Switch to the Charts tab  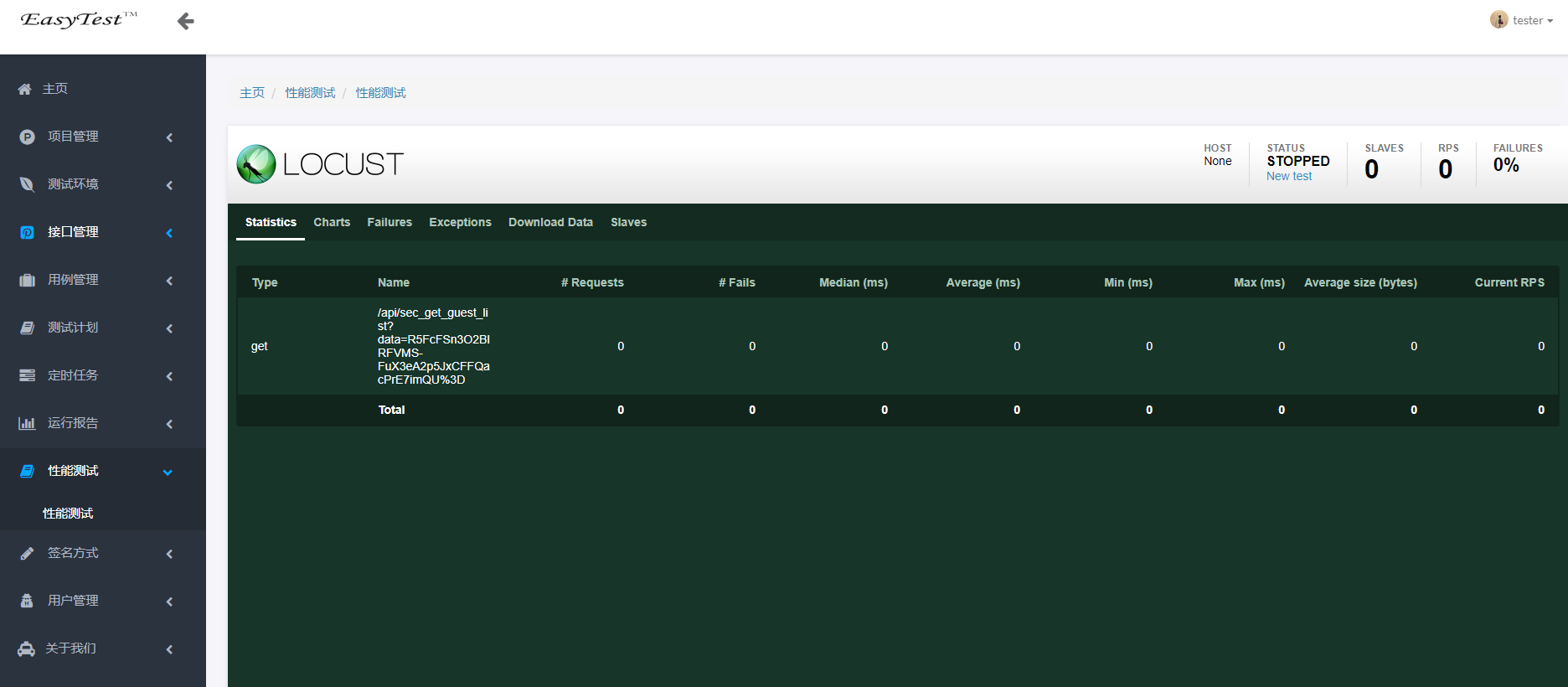point(332,222)
